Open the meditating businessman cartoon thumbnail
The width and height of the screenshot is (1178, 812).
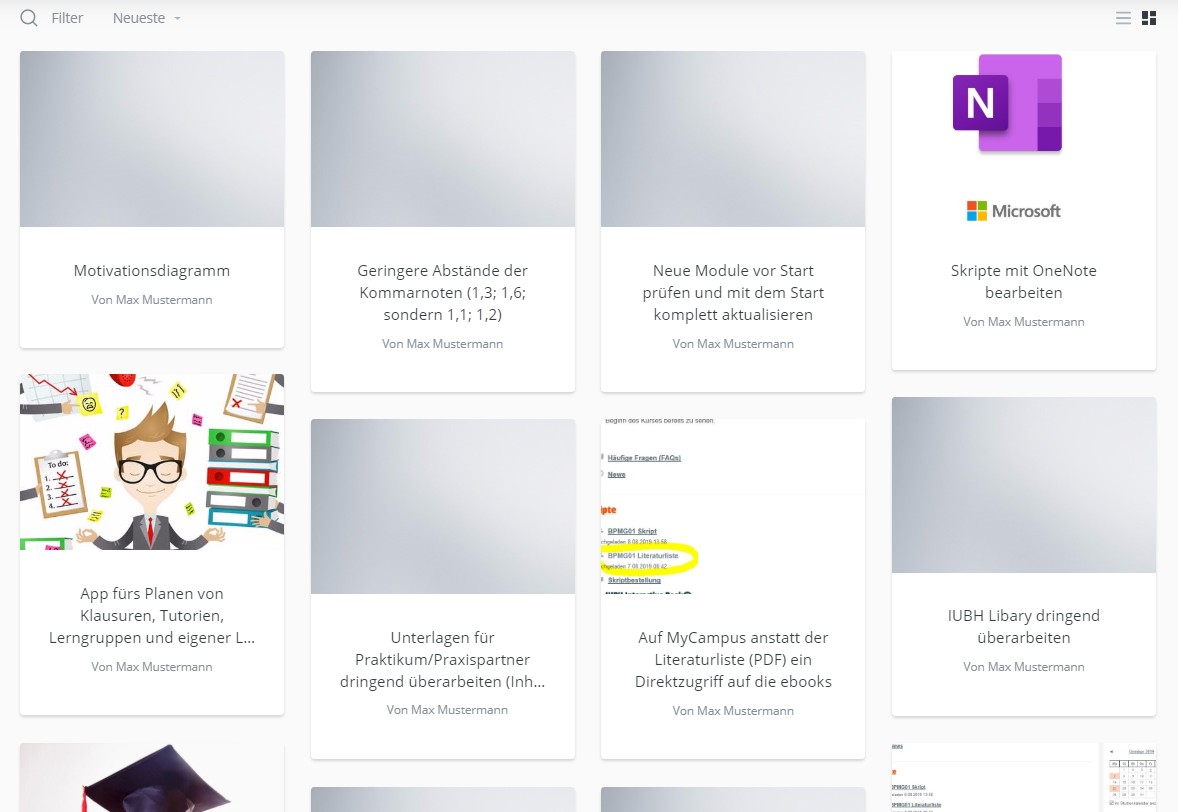coord(152,462)
